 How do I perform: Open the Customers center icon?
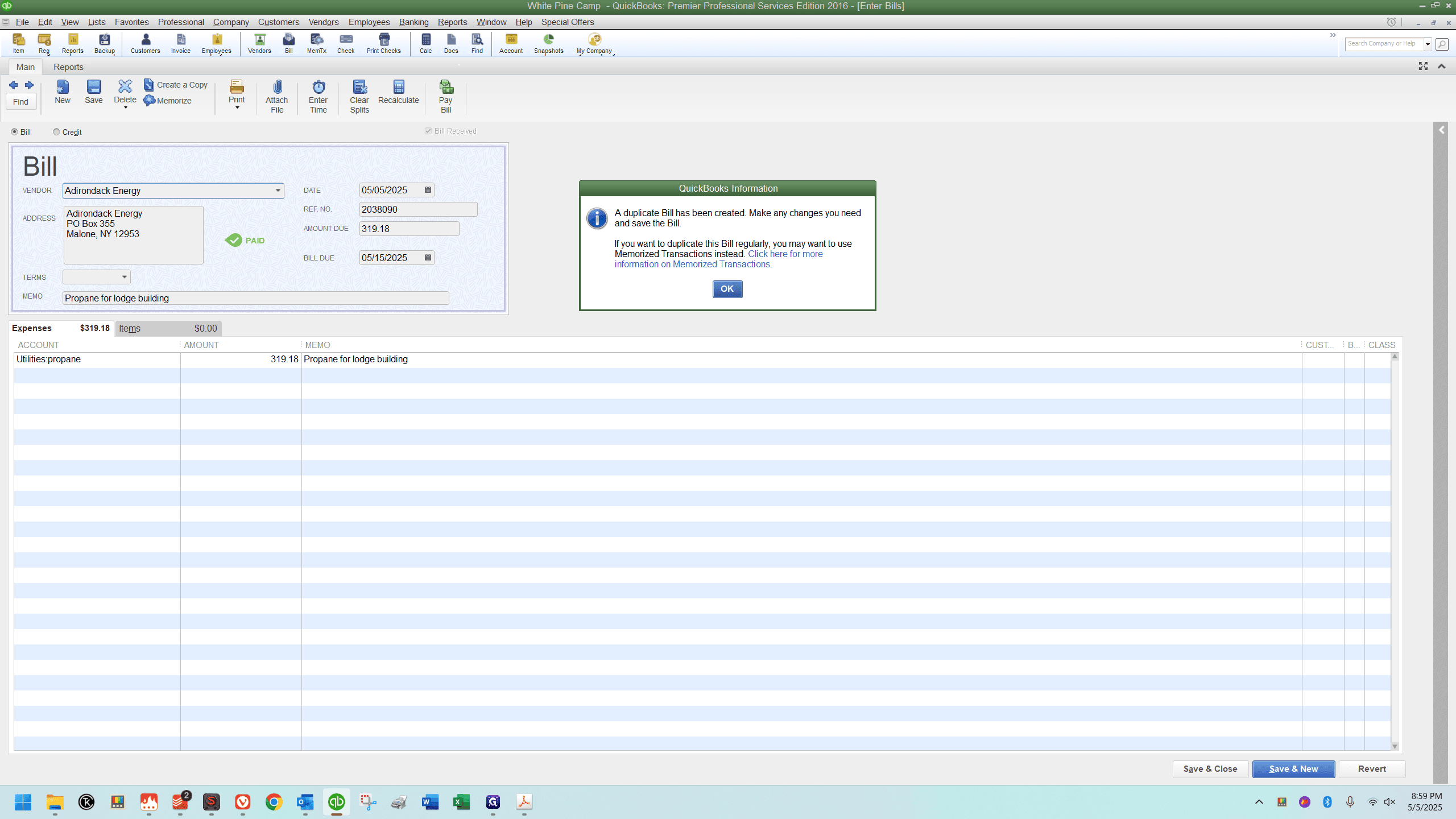point(146,43)
